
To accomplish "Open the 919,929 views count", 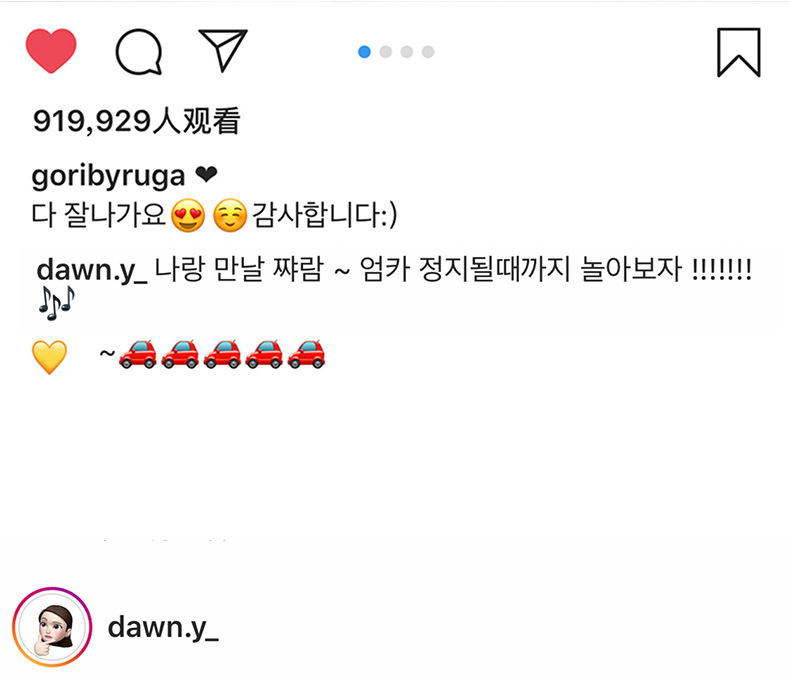I will pyautogui.click(x=136, y=121).
